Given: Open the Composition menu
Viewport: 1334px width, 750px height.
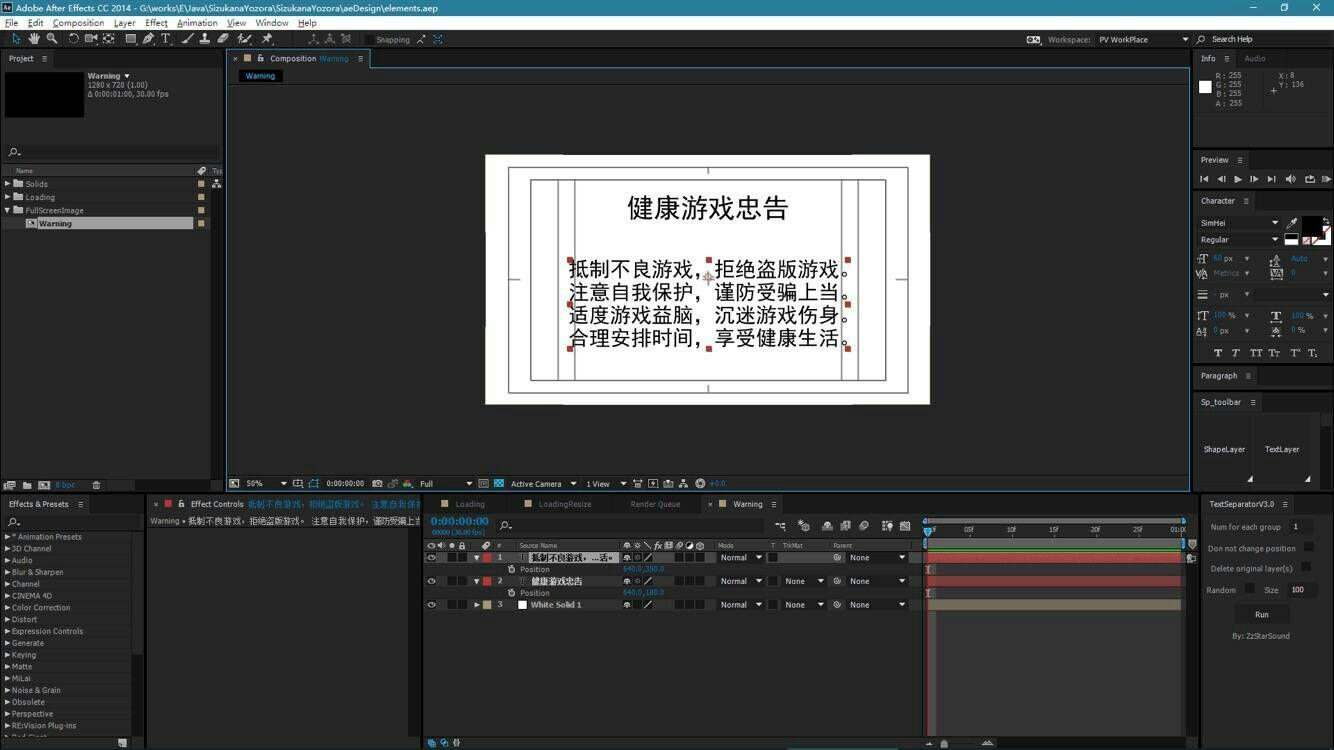Looking at the screenshot, I should [x=78, y=22].
